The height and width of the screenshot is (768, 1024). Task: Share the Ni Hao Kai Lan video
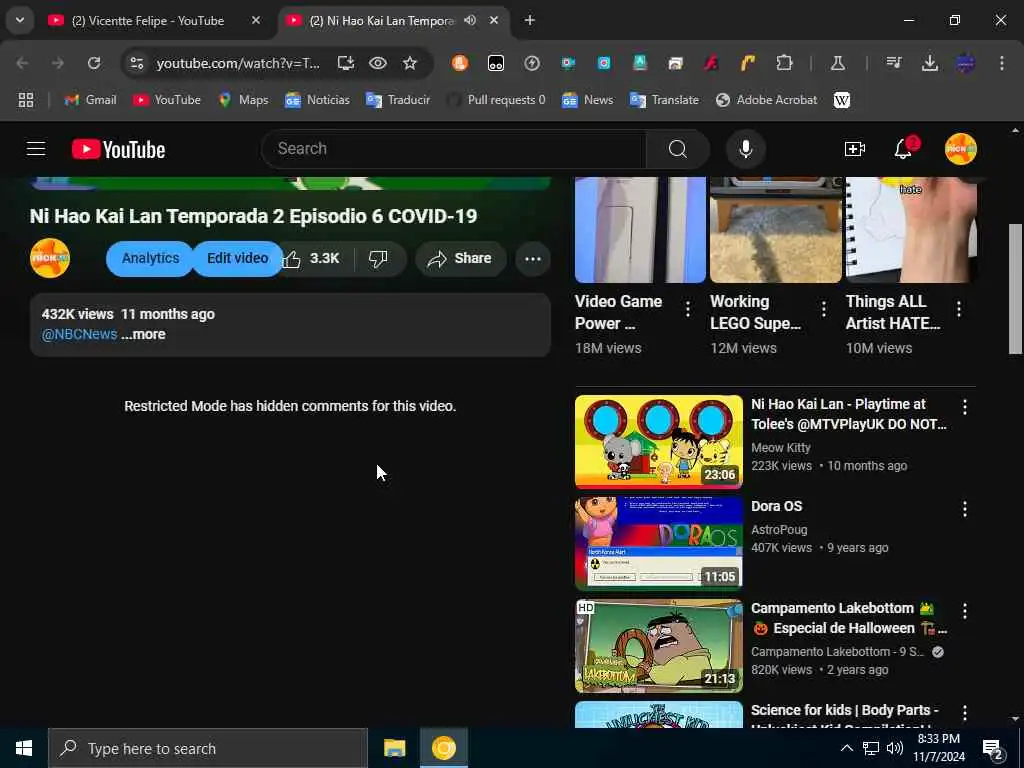tap(459, 259)
